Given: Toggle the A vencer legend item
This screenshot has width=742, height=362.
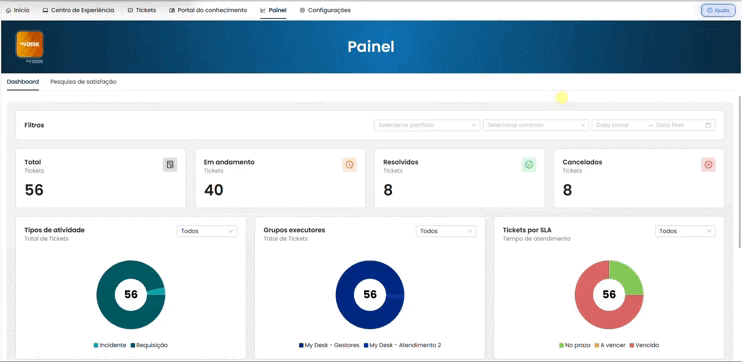Looking at the screenshot, I should tap(610, 345).
